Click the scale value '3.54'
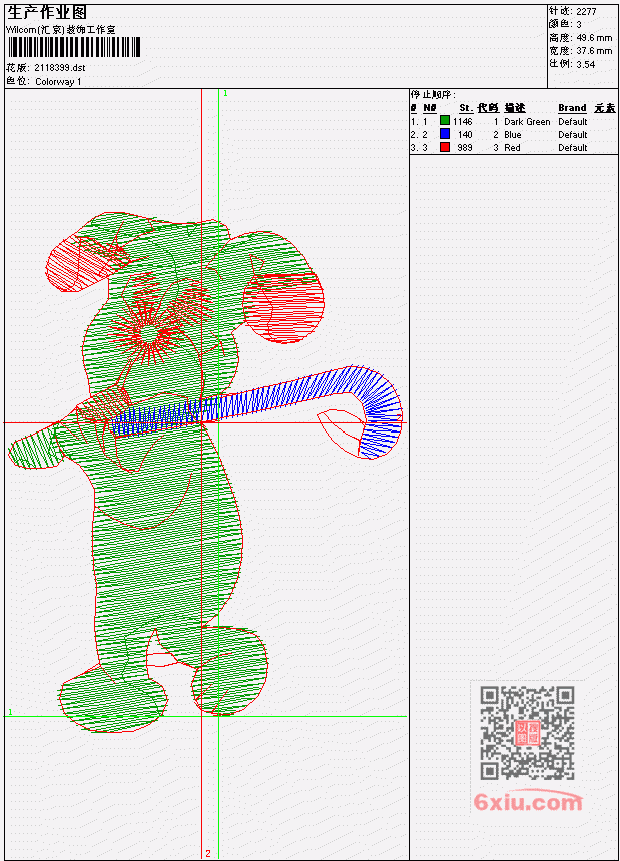Viewport: 620px width, 861px height. pyautogui.click(x=586, y=64)
